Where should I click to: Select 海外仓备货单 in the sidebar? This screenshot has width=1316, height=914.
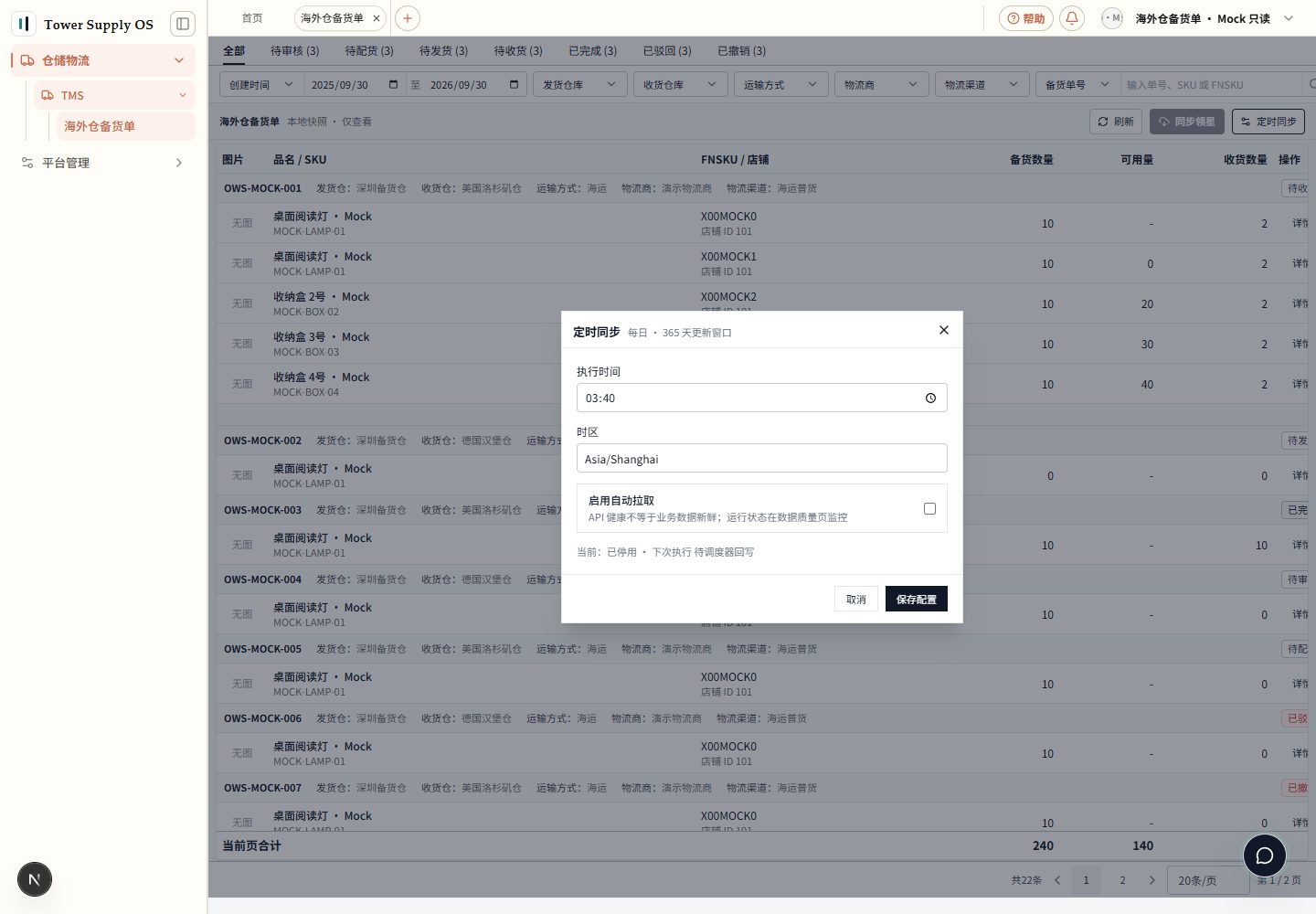126,126
